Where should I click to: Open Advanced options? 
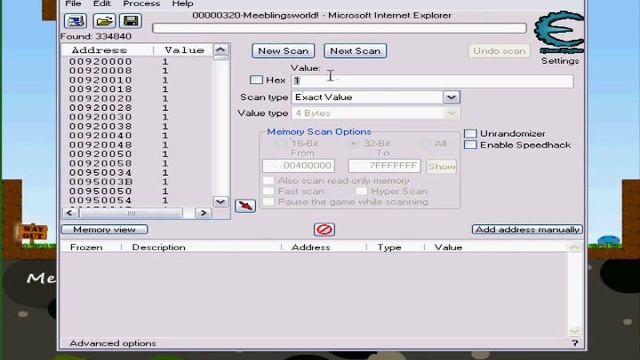point(113,343)
